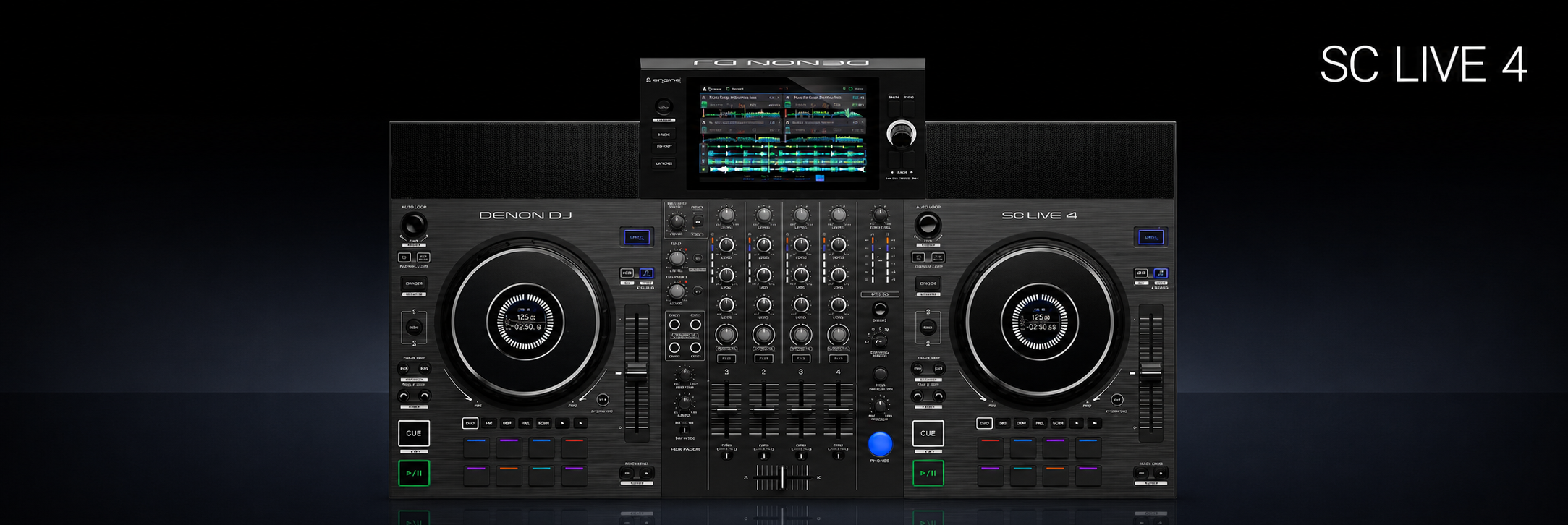Screen dimensions: 1568x525
Task: Click the crossfader handle on the mixer
Action: (x=782, y=477)
